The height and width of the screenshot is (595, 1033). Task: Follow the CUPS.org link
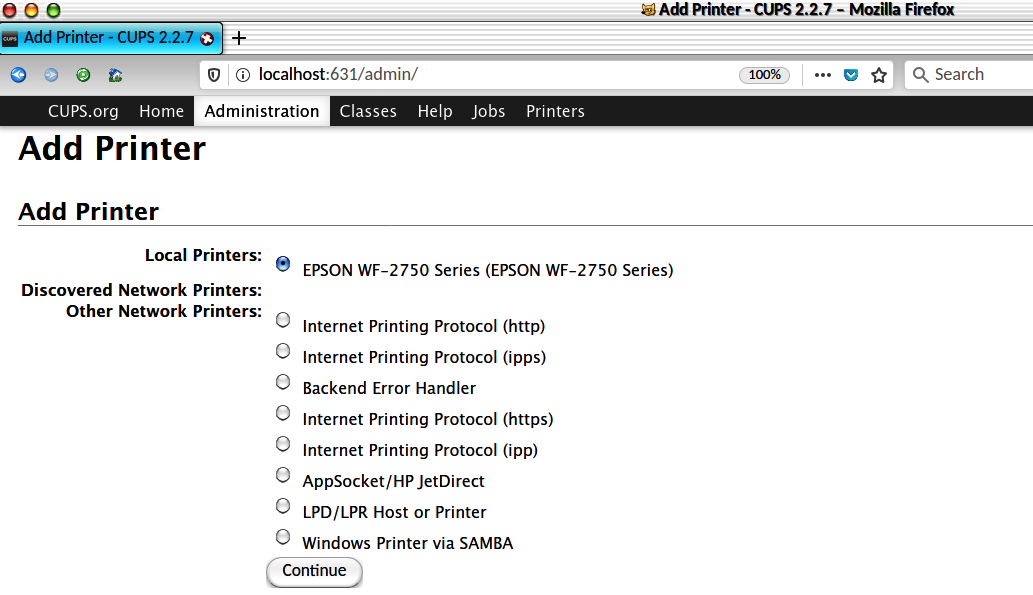click(83, 111)
